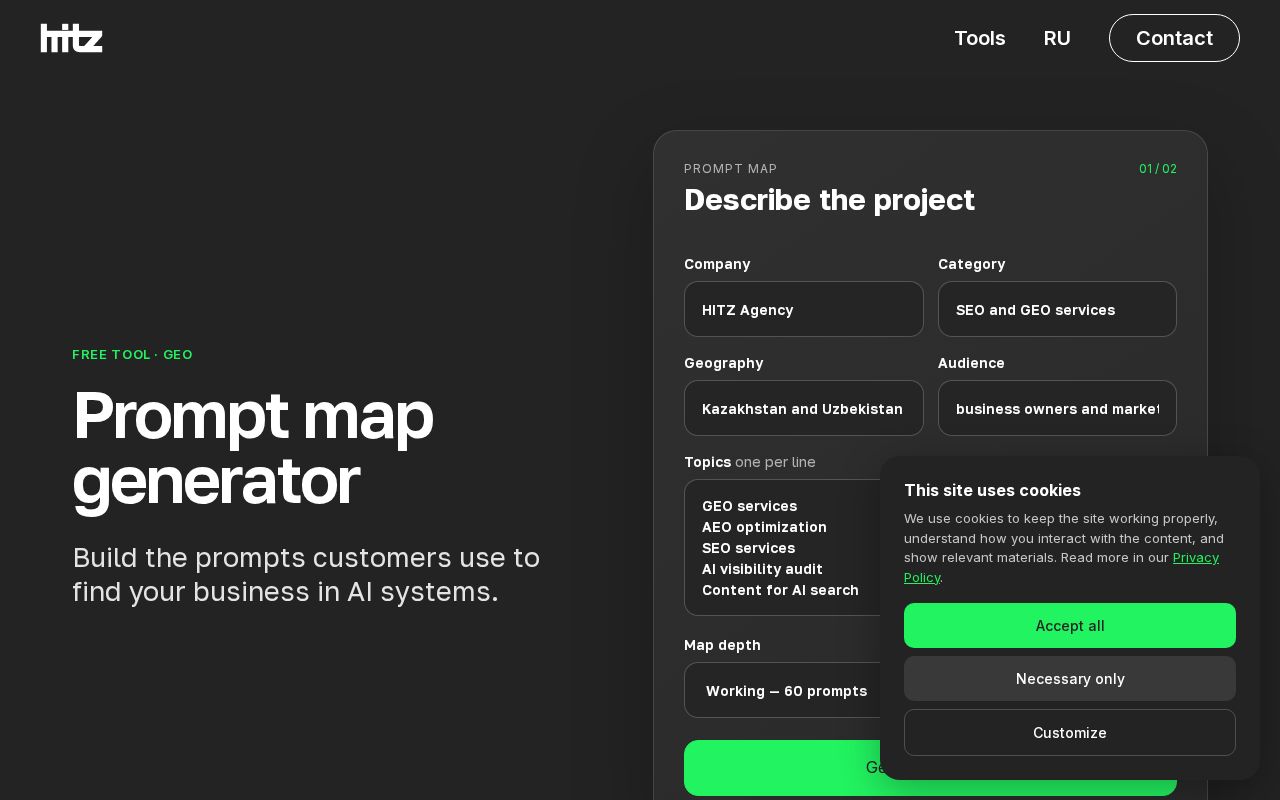Click the "FREE TOOL · GEO" label
The height and width of the screenshot is (800, 1280).
point(132,355)
